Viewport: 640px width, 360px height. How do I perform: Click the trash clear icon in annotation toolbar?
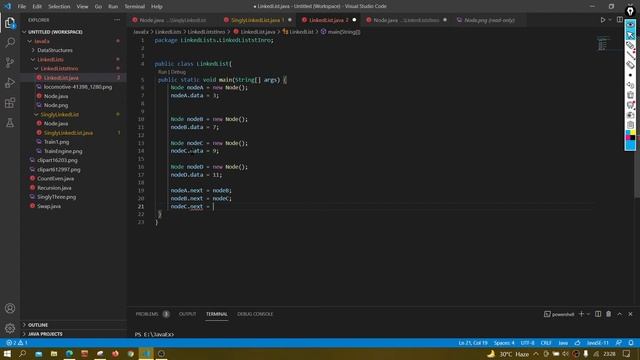[x=630, y=95]
